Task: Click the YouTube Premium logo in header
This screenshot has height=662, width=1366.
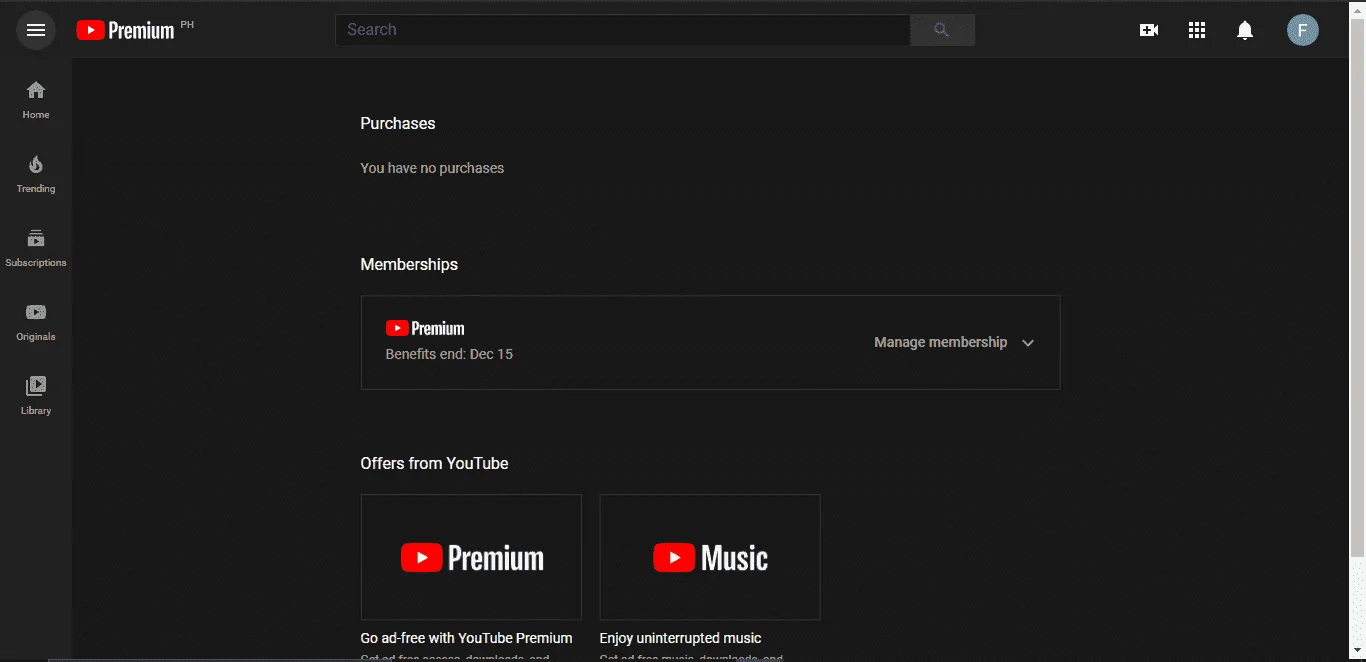Action: (126, 30)
